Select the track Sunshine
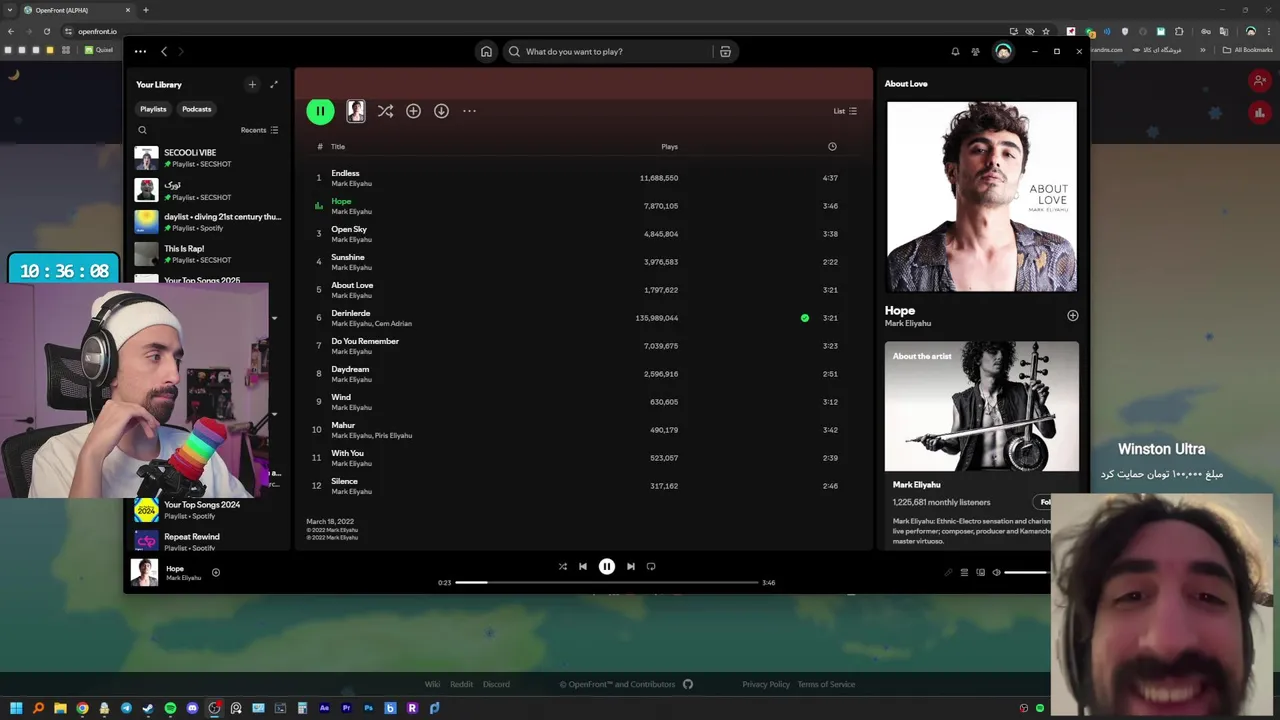1280x720 pixels. (x=582, y=262)
